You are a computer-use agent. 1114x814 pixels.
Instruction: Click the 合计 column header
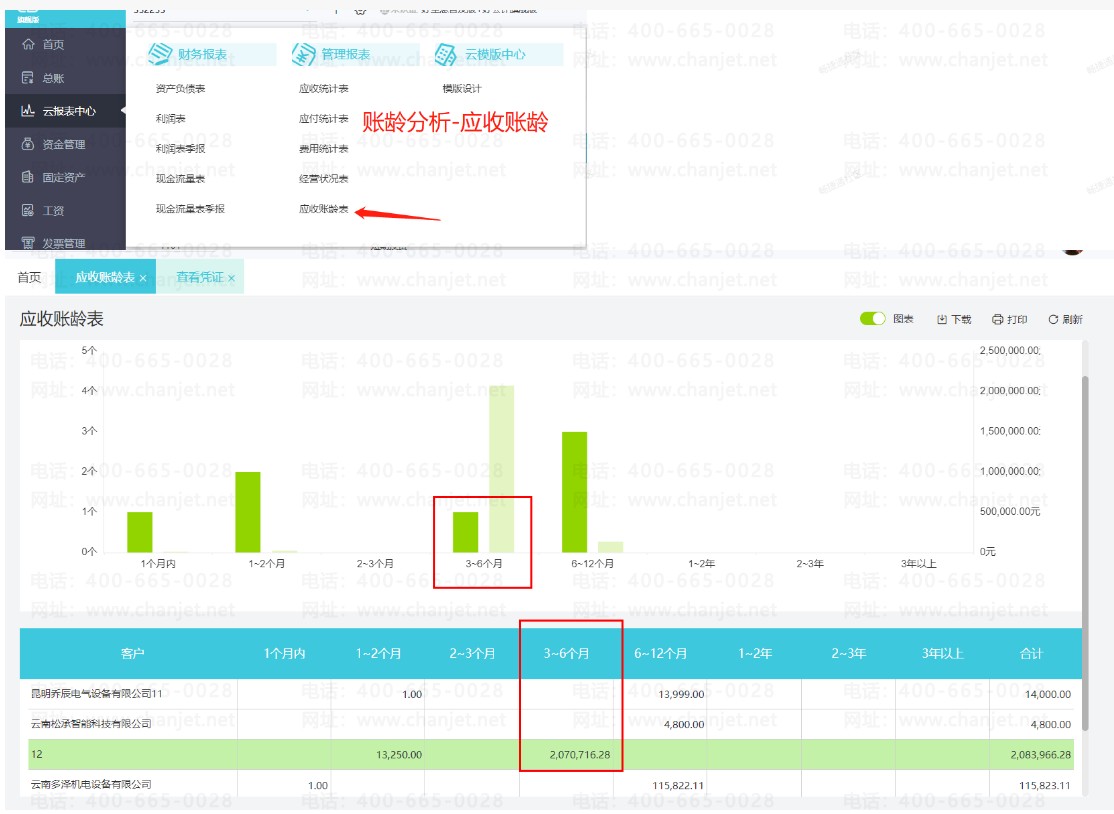[1032, 653]
